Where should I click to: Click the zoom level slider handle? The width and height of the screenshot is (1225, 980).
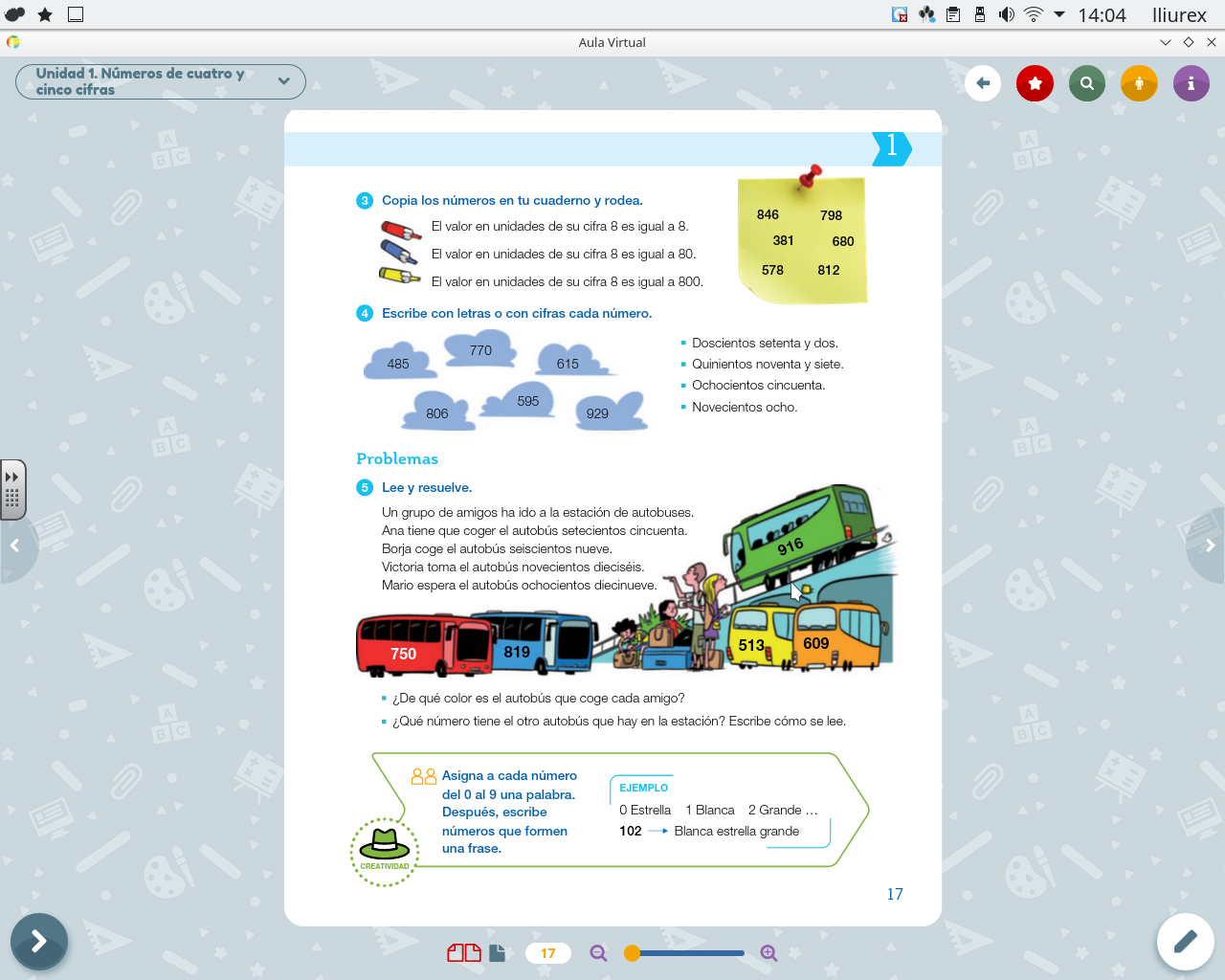632,953
